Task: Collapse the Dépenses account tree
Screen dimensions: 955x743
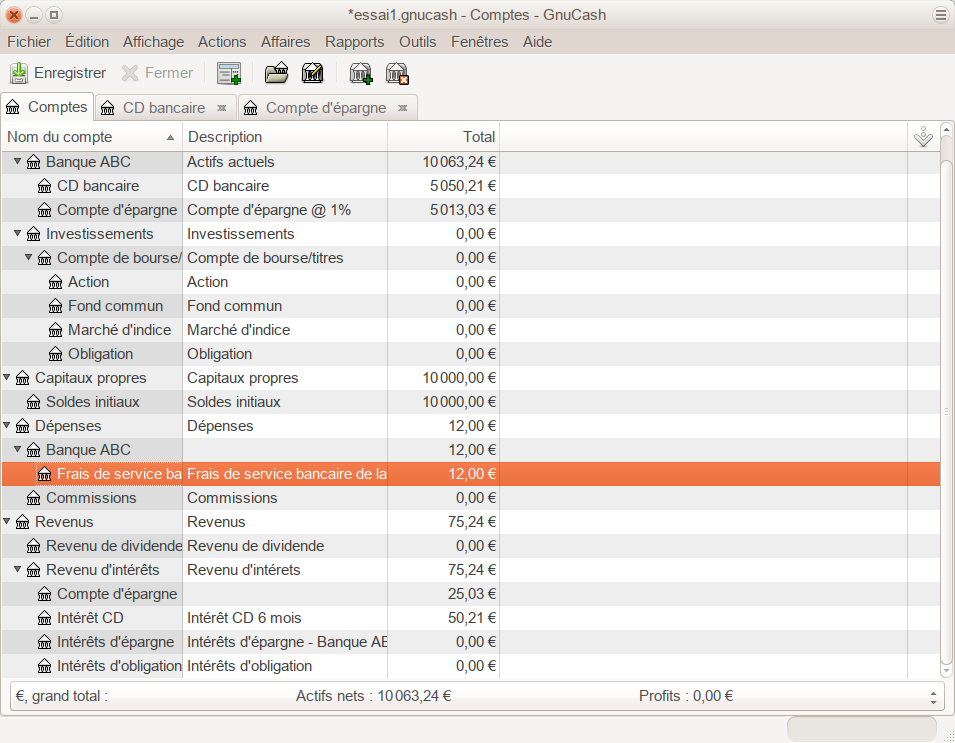Action: [x=7, y=426]
